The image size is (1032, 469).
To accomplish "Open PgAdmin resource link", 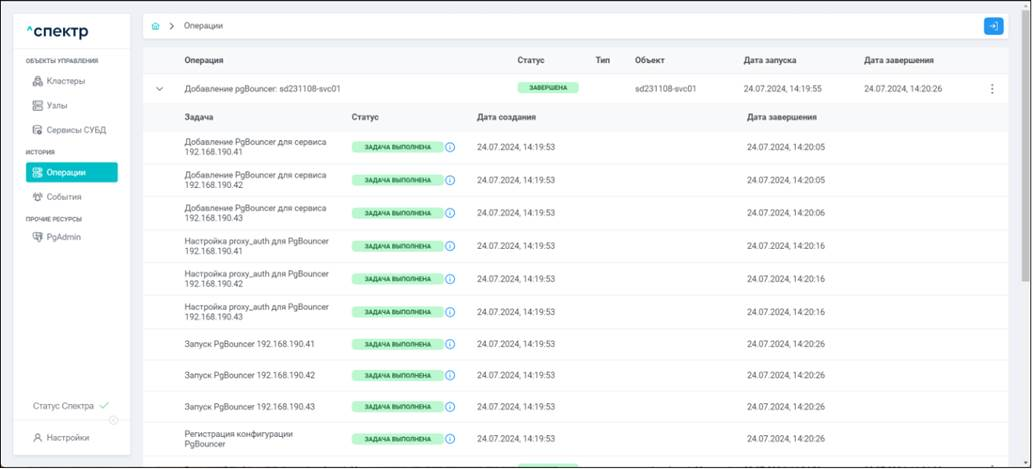I will pos(63,237).
